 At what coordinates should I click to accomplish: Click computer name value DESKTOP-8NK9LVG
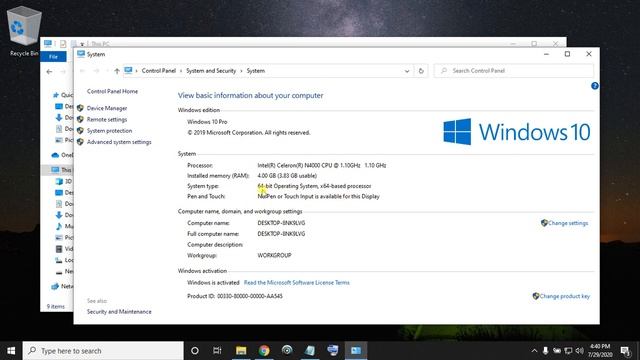coord(281,223)
